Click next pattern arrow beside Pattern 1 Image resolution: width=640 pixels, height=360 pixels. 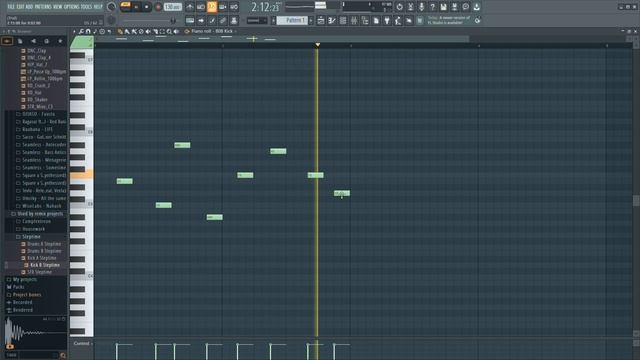pos(311,20)
